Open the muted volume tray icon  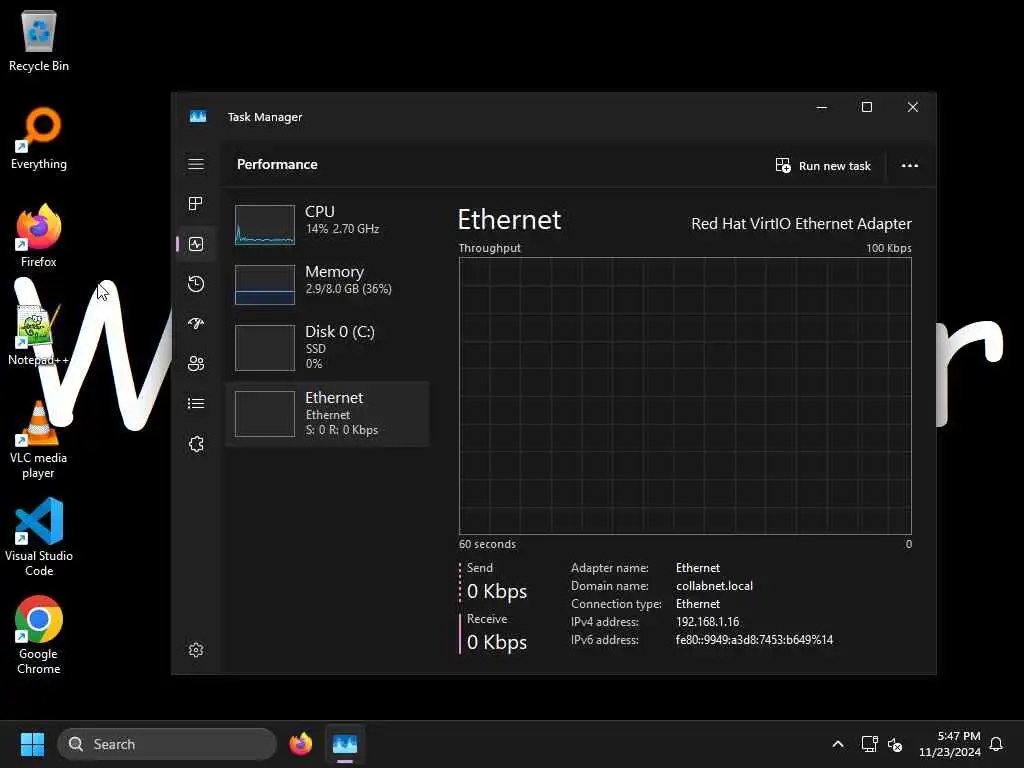[895, 744]
